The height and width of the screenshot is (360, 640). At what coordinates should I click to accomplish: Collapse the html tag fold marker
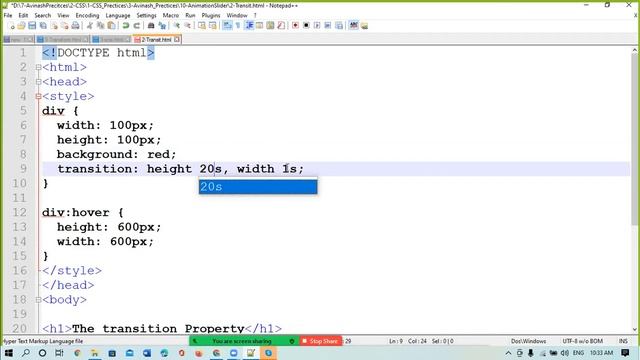[x=38, y=67]
